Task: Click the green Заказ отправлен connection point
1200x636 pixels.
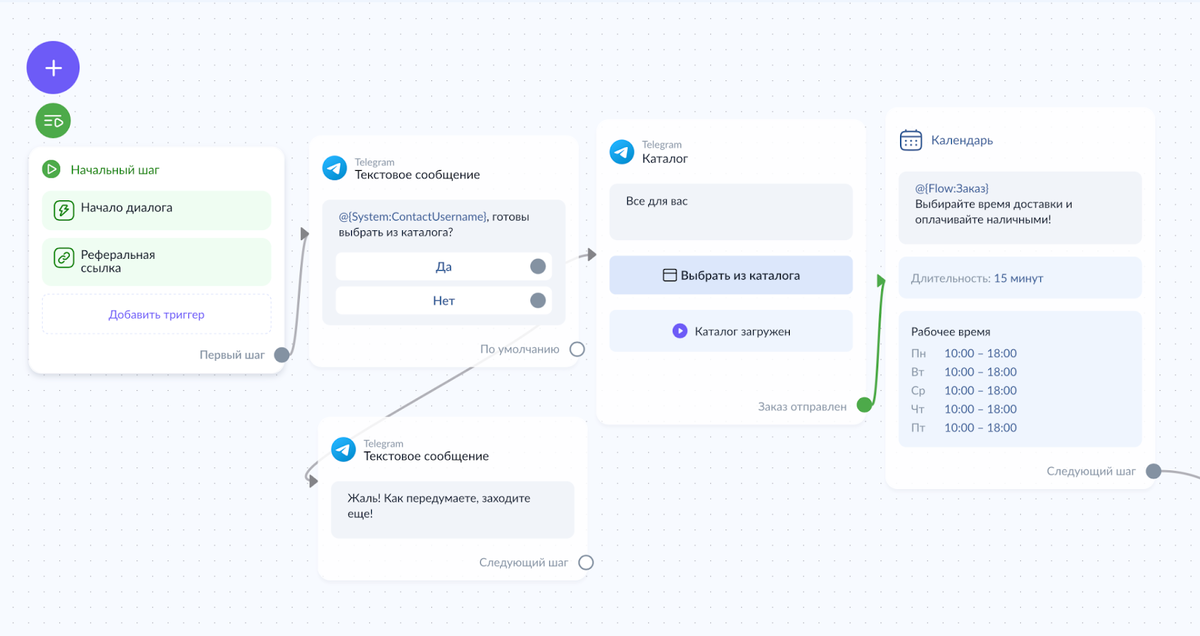Action: (863, 407)
